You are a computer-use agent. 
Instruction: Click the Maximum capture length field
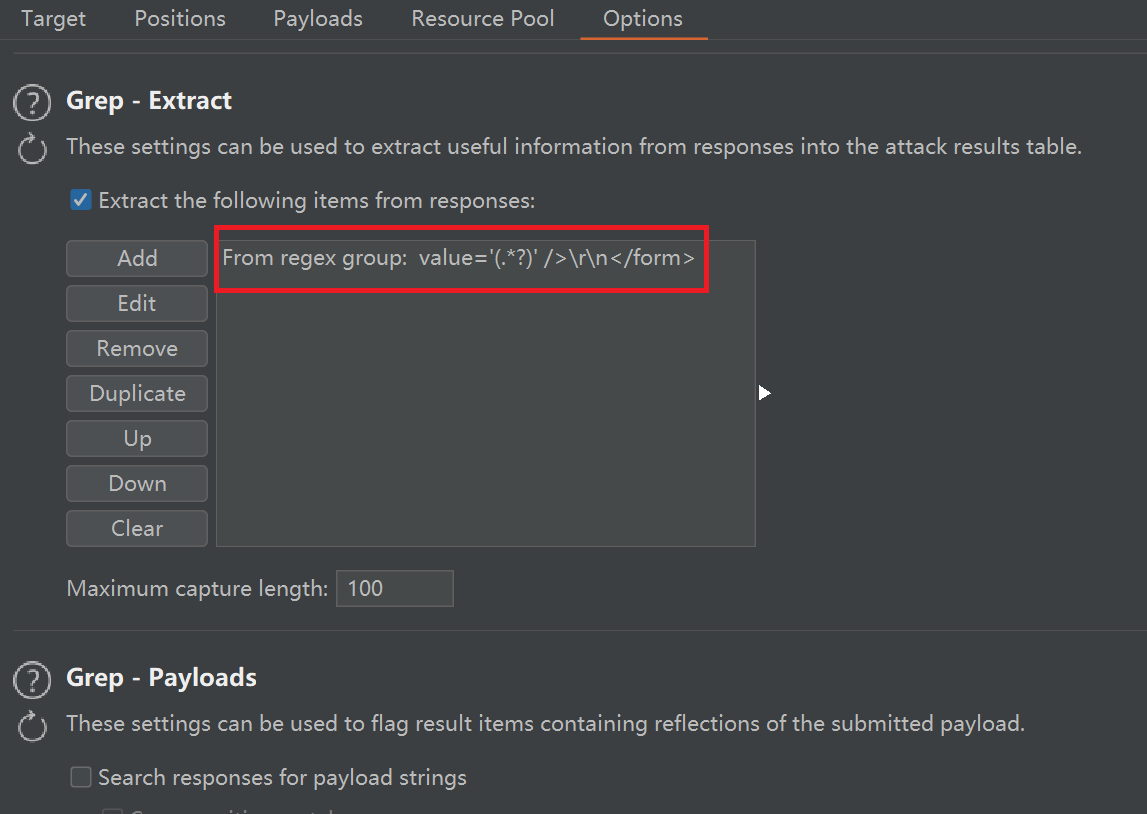pyautogui.click(x=394, y=588)
